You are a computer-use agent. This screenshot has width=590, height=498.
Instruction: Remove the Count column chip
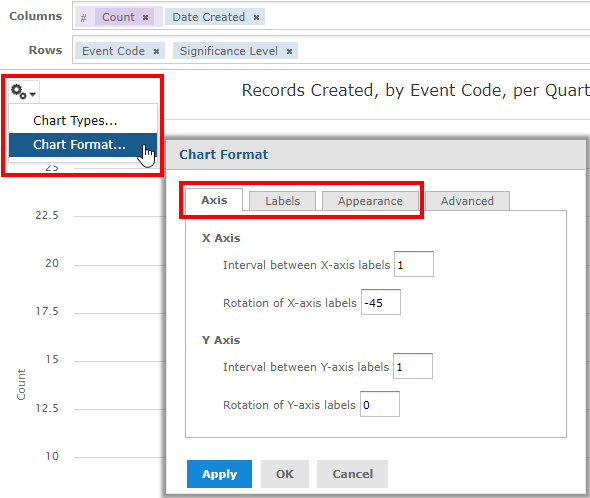145,17
